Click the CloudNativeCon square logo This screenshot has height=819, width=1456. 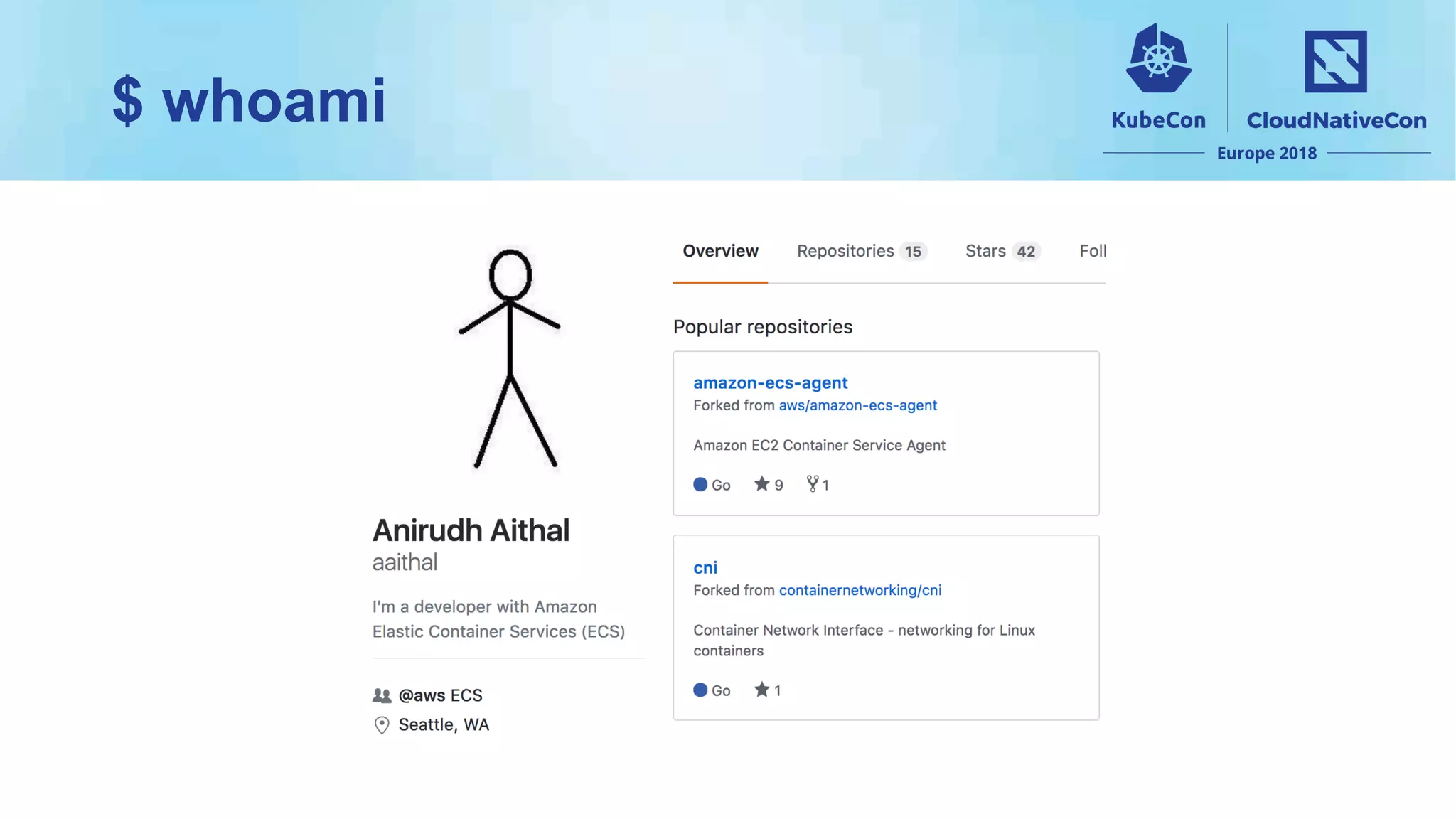tap(1335, 61)
